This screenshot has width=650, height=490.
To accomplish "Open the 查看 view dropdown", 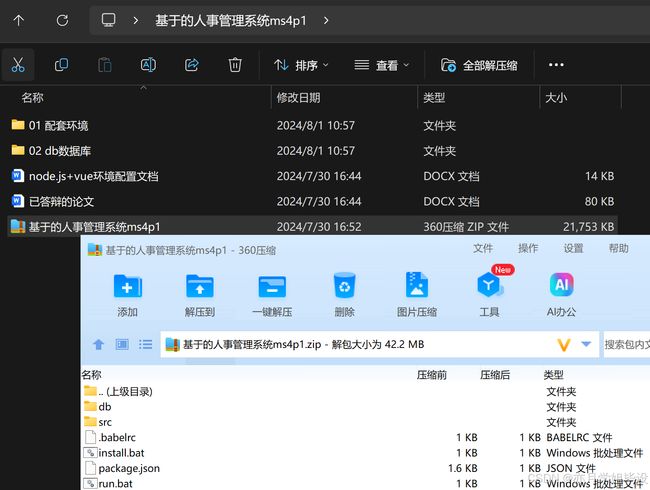I will (x=382, y=65).
